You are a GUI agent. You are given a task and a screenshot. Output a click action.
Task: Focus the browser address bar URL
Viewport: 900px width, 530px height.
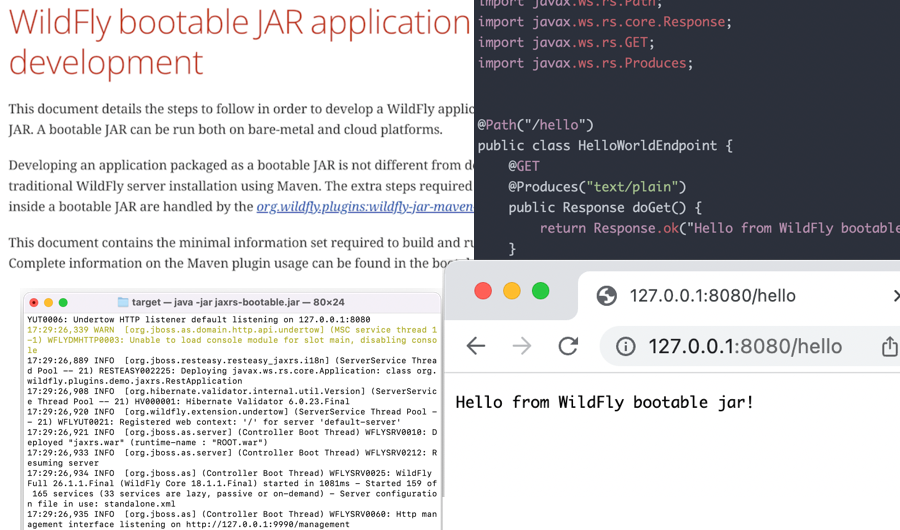[x=745, y=347]
